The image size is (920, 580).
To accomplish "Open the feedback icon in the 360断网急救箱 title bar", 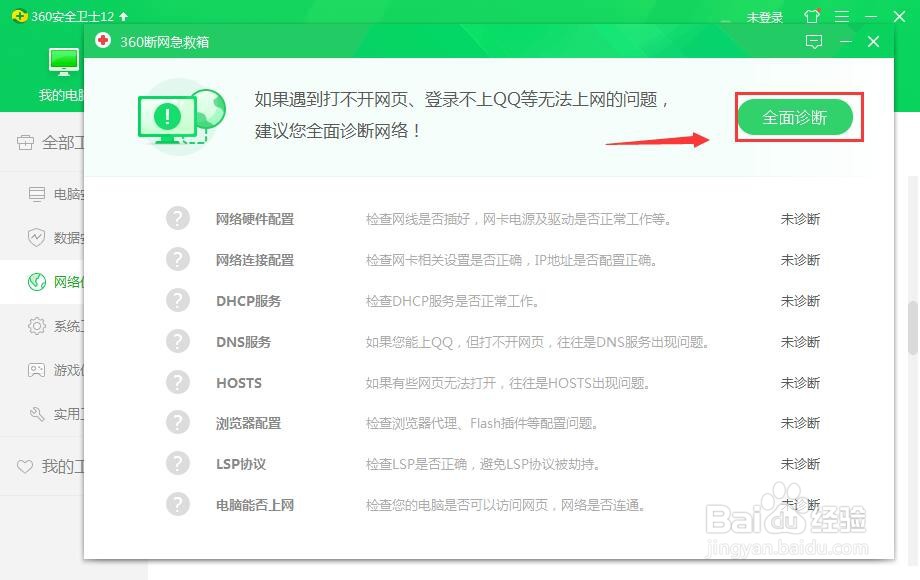I will point(814,42).
